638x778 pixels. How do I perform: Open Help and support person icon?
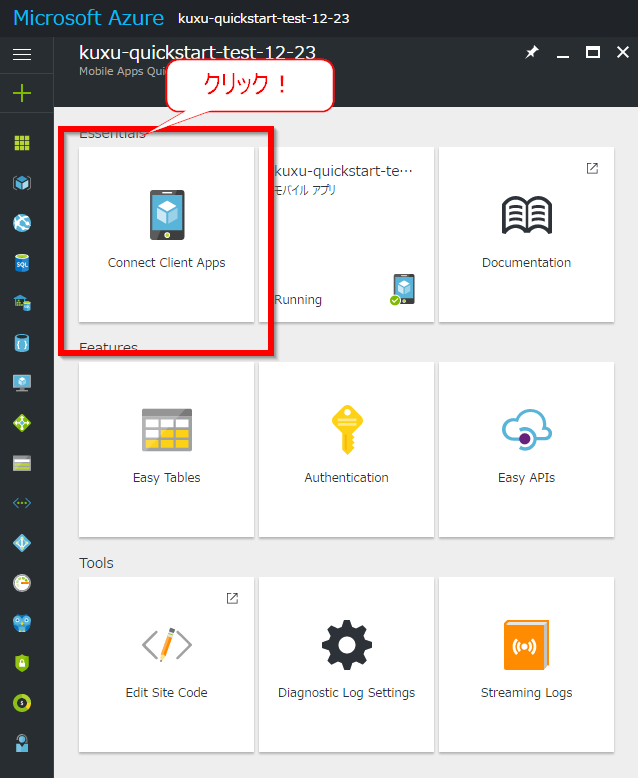(22, 743)
